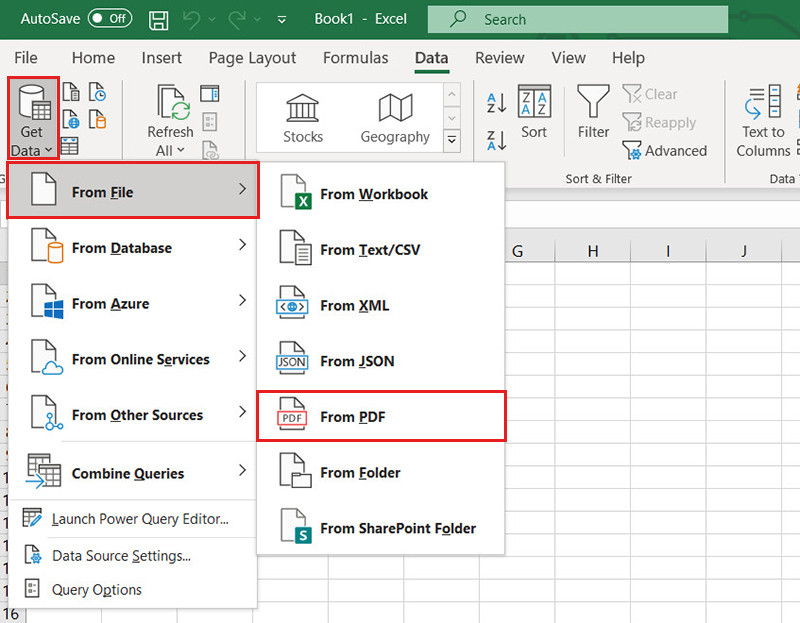
Task: Expand the Data Types gallery
Action: tap(452, 142)
